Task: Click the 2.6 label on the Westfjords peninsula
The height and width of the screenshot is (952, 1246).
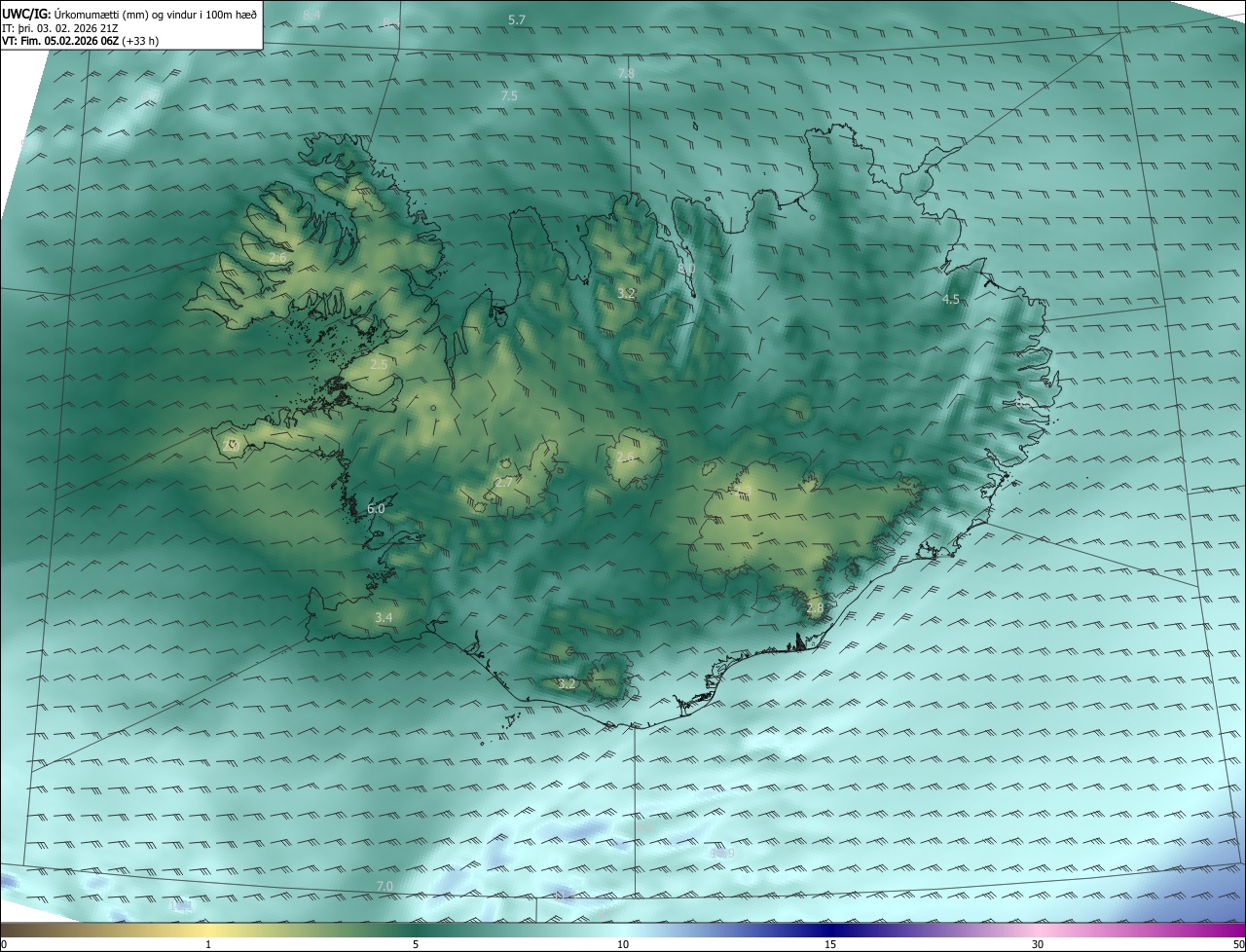Action: [x=278, y=258]
